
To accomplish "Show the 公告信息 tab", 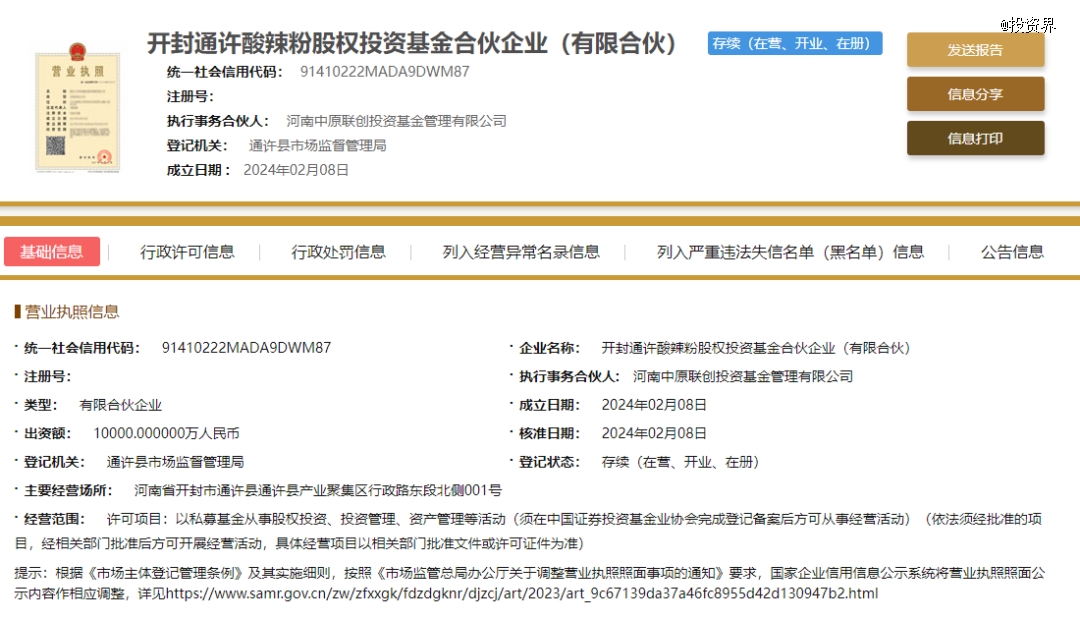I will (x=1012, y=252).
